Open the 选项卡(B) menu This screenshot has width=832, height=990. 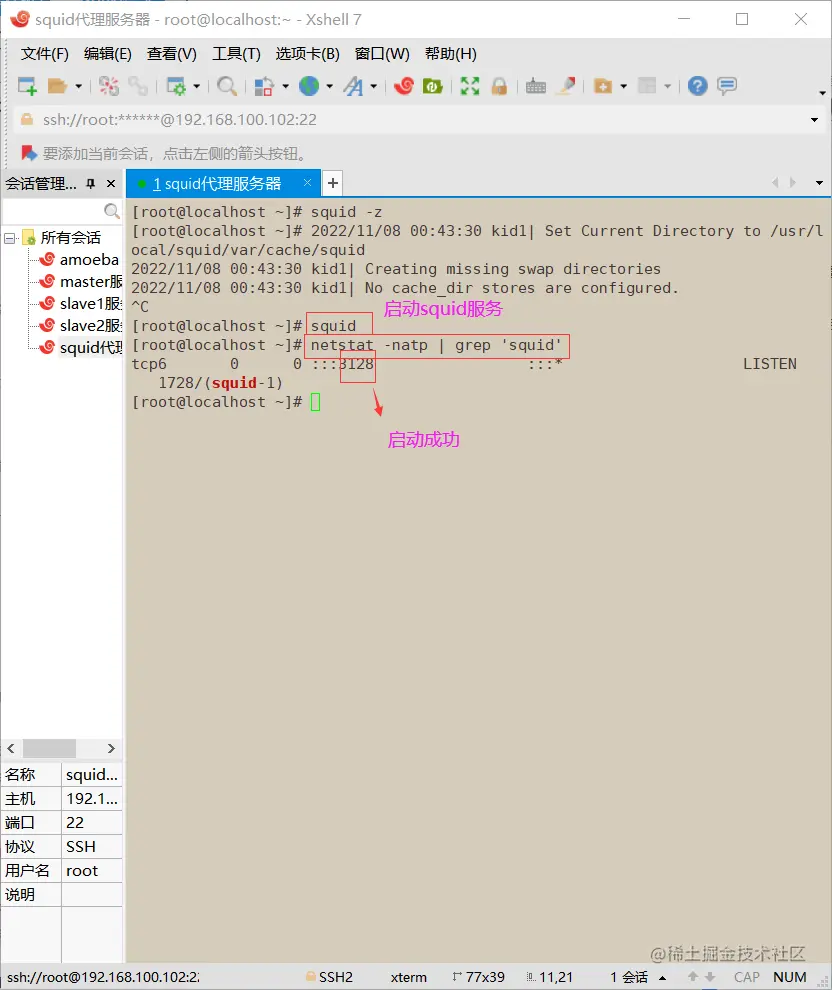(307, 54)
